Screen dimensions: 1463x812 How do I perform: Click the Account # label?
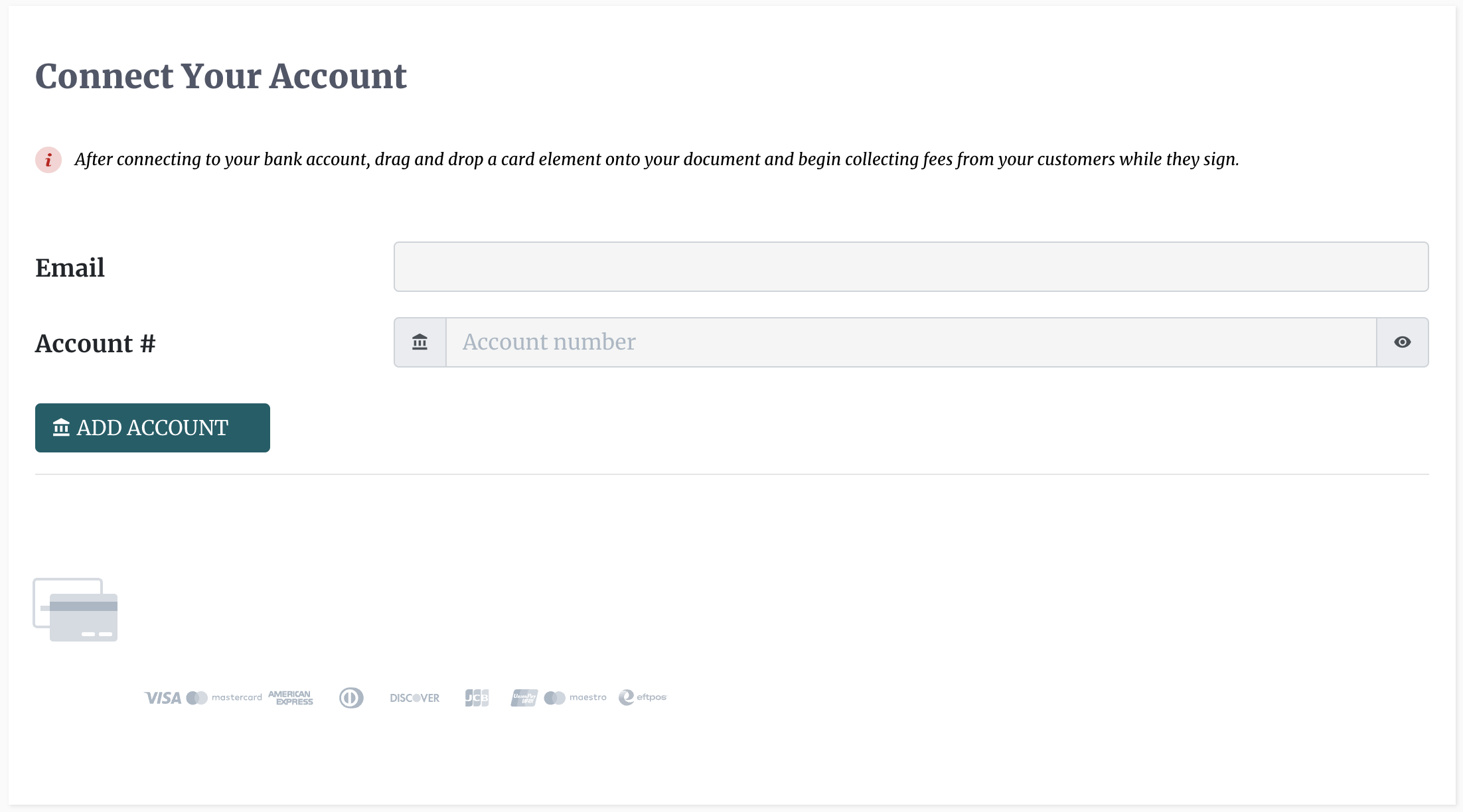point(95,344)
